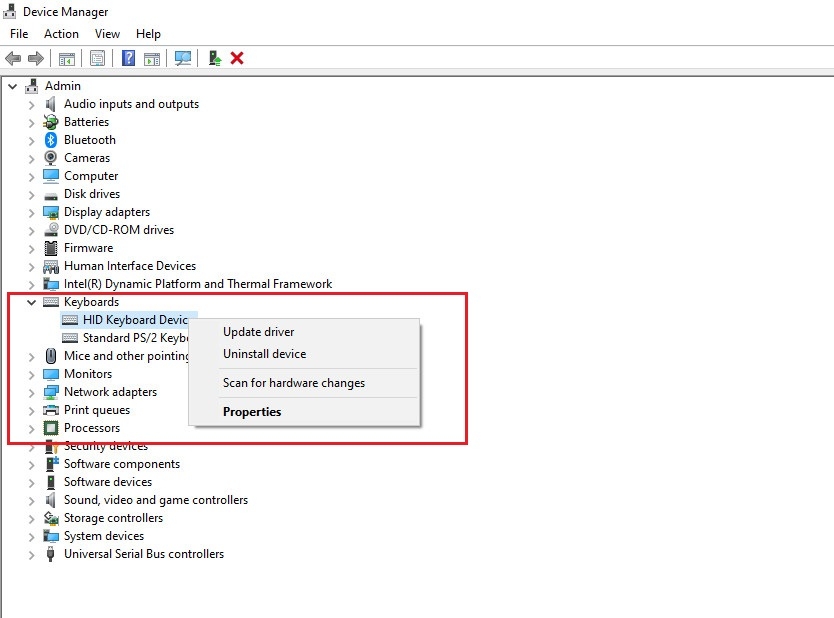
Task: Expand the Software components arrow
Action: 31,465
